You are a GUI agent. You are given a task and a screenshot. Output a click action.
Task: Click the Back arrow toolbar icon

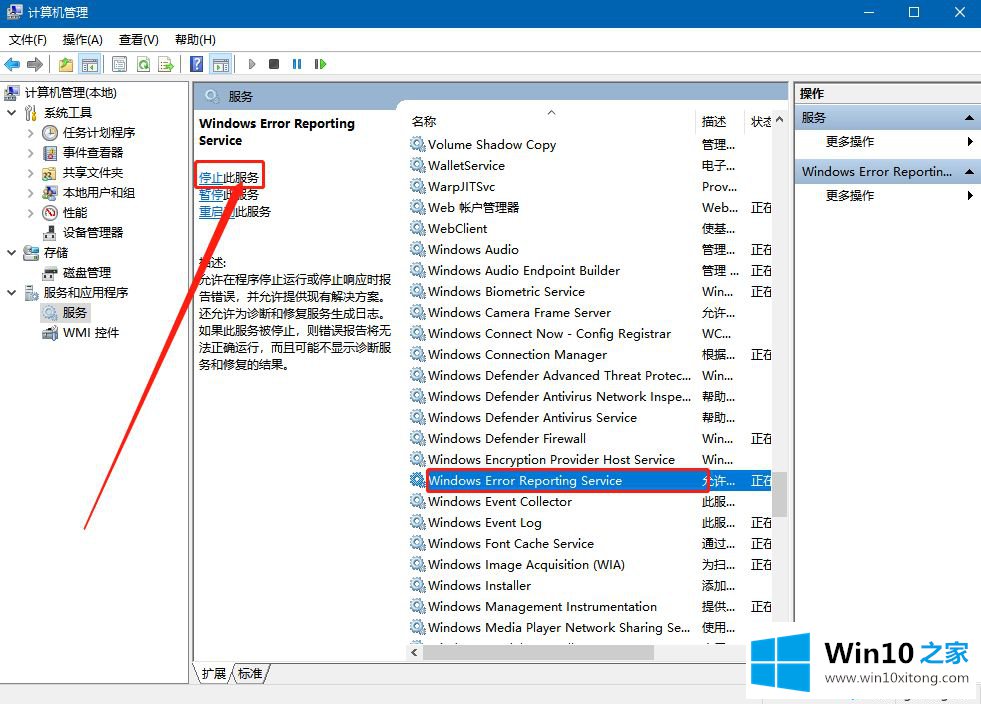[12, 64]
